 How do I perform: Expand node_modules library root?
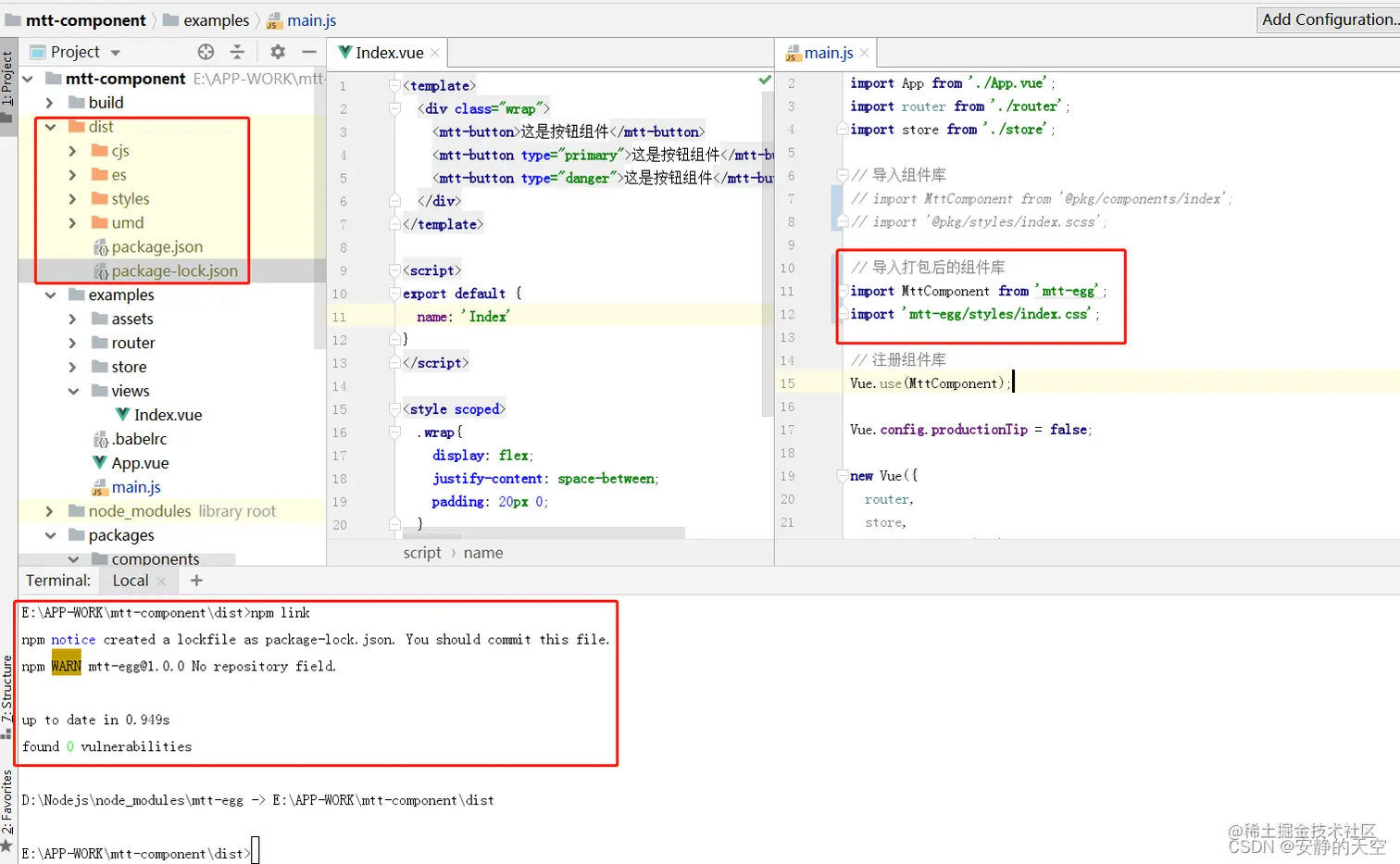click(x=50, y=511)
